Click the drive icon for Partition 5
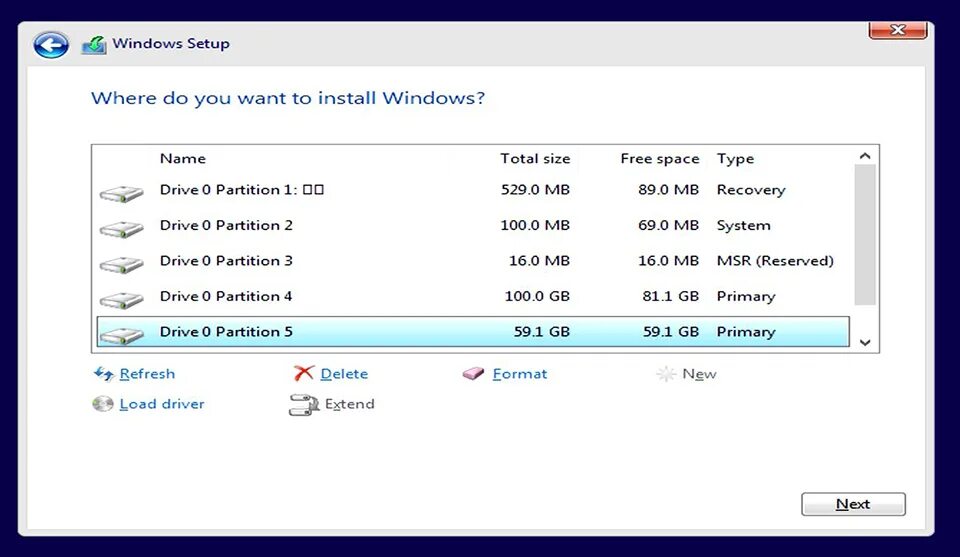 tap(121, 335)
